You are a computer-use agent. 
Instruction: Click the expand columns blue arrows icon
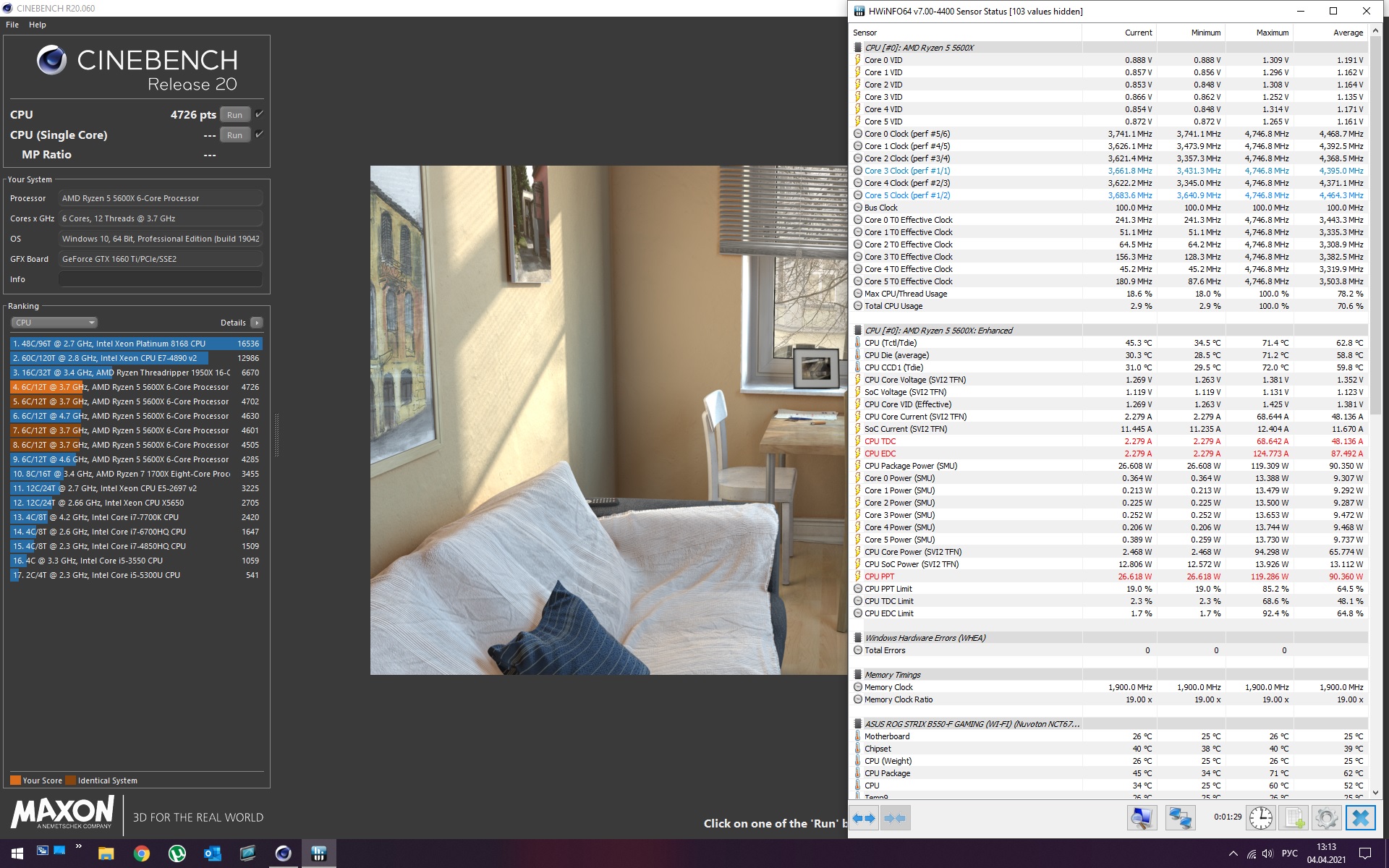(864, 818)
